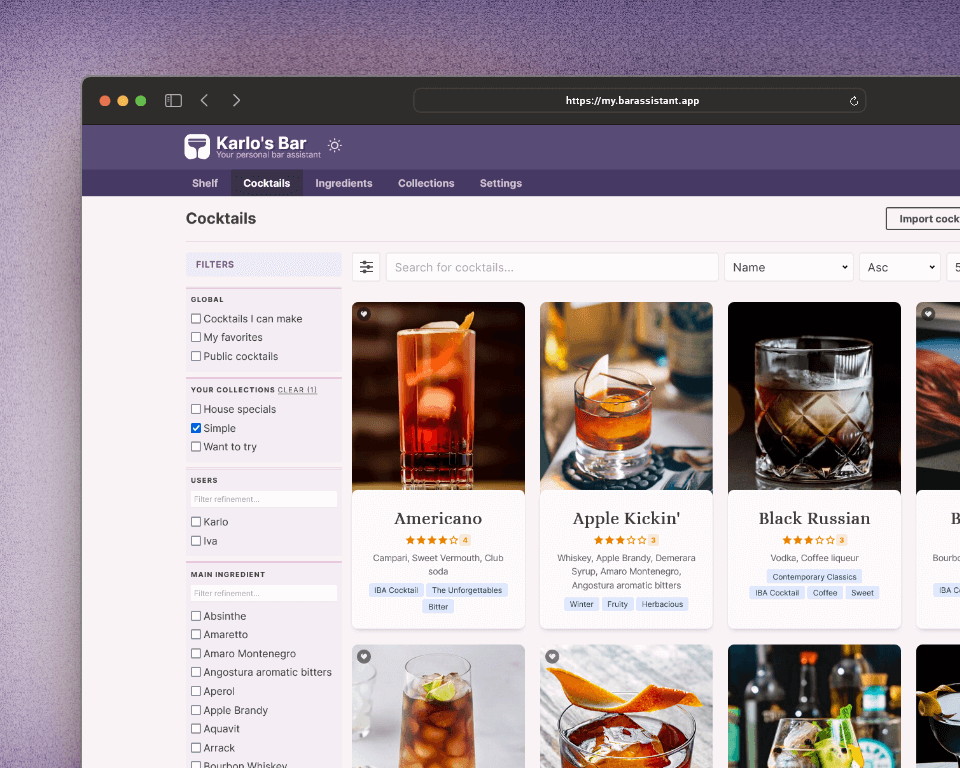Switch theme with the sun icon
960x768 pixels.
(334, 146)
